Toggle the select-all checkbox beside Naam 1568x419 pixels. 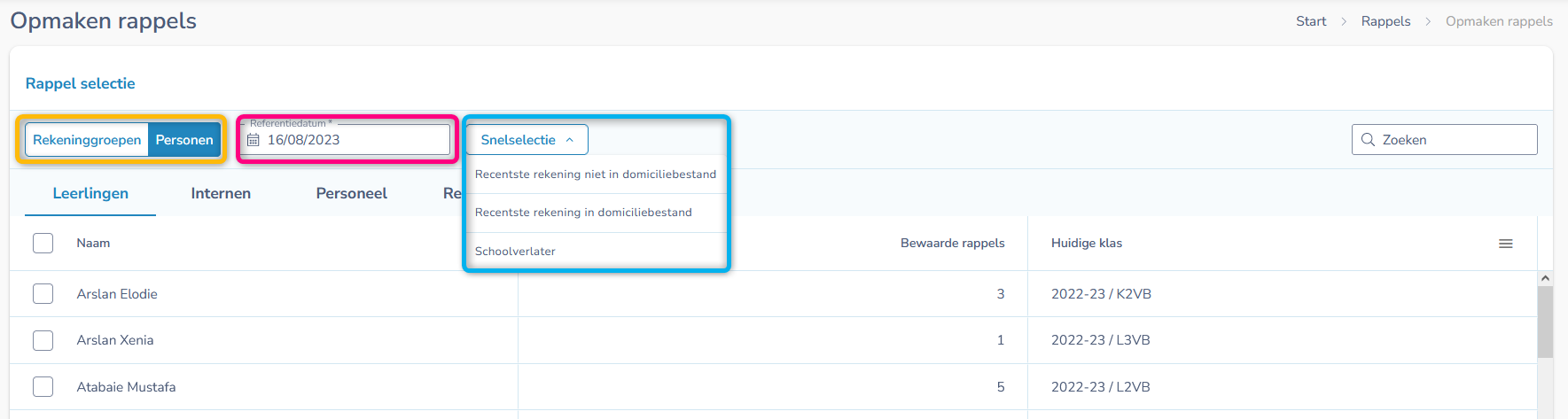(x=43, y=244)
